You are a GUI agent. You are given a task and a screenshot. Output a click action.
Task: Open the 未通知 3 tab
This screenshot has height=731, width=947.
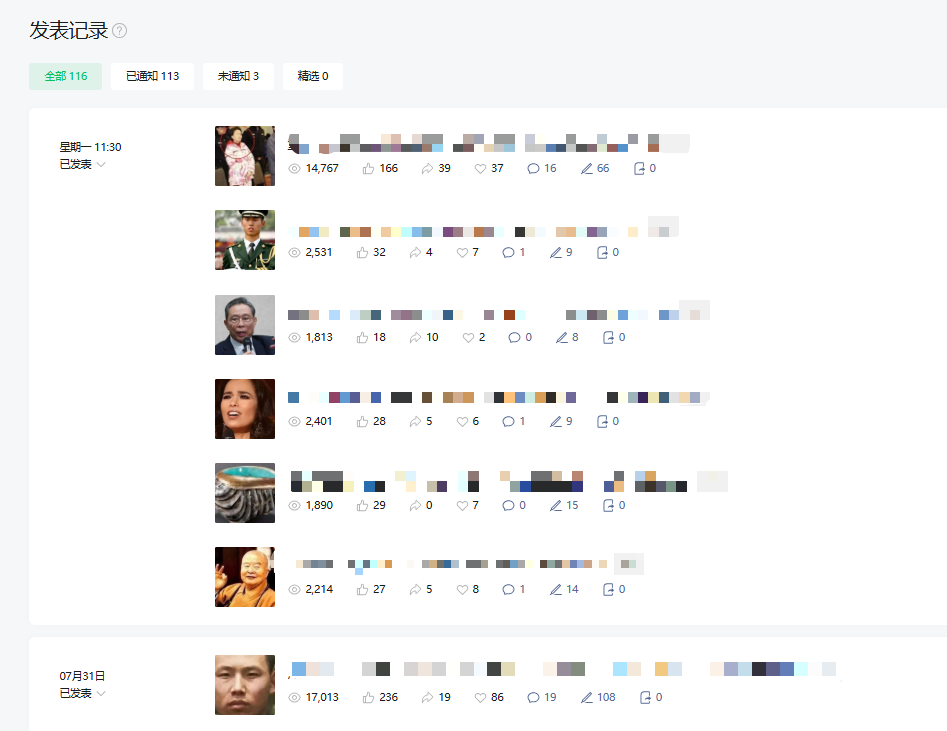[x=238, y=76]
